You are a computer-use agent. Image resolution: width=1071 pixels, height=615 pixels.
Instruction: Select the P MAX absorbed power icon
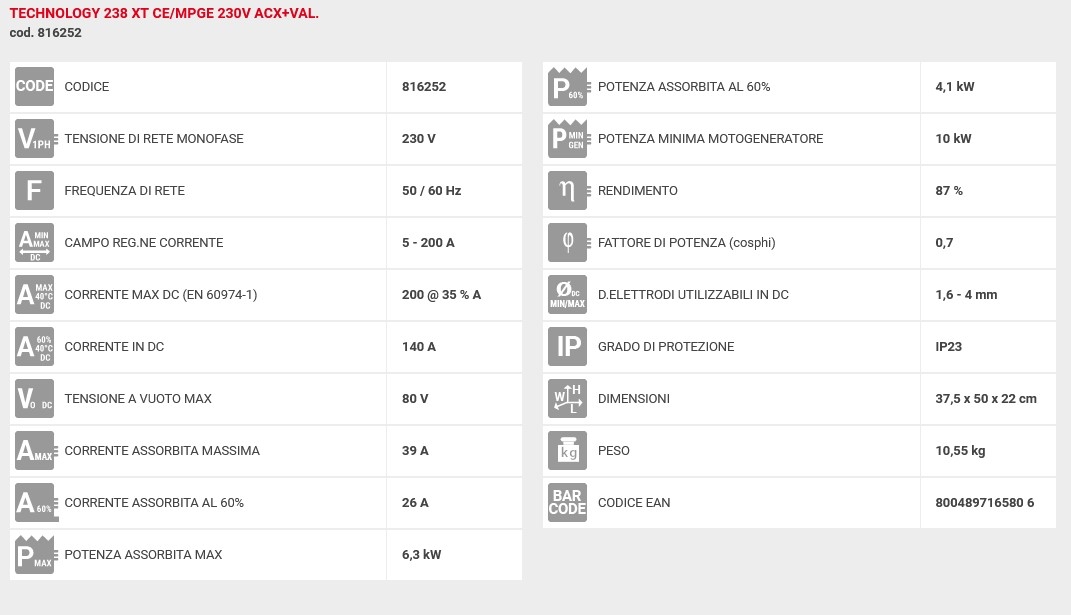point(36,554)
